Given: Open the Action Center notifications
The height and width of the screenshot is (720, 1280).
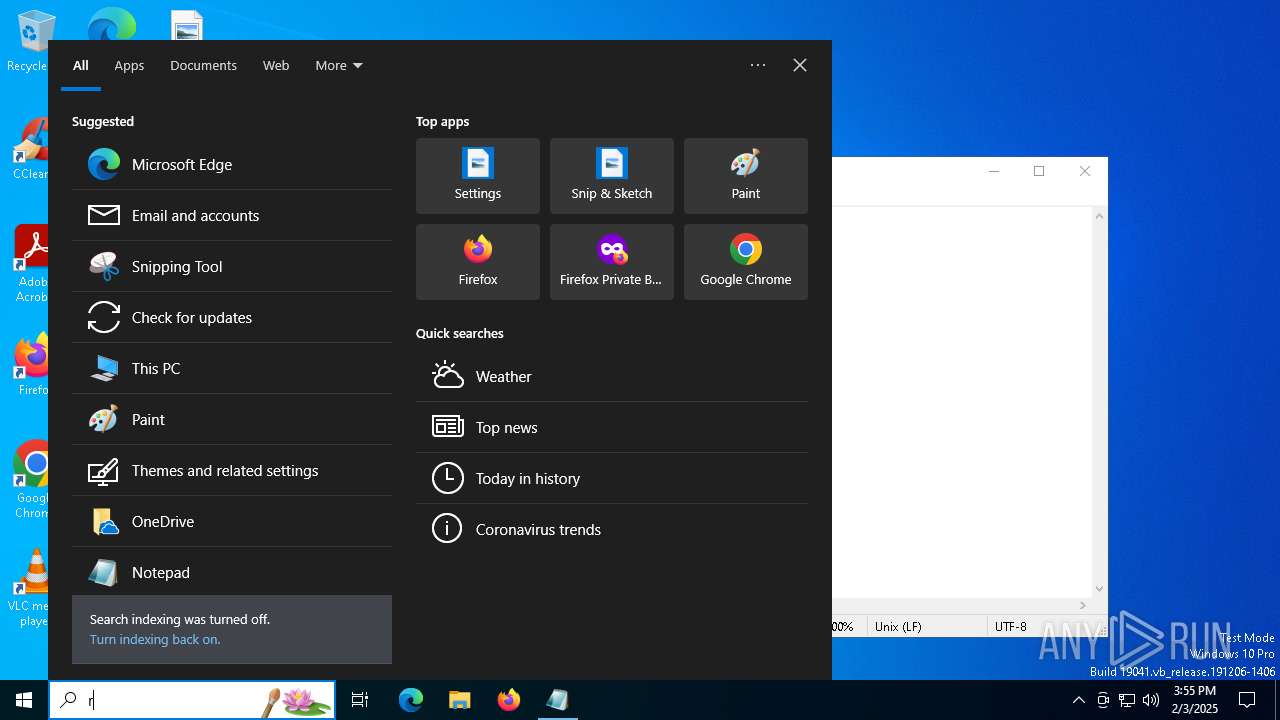Looking at the screenshot, I should click(x=1247, y=700).
